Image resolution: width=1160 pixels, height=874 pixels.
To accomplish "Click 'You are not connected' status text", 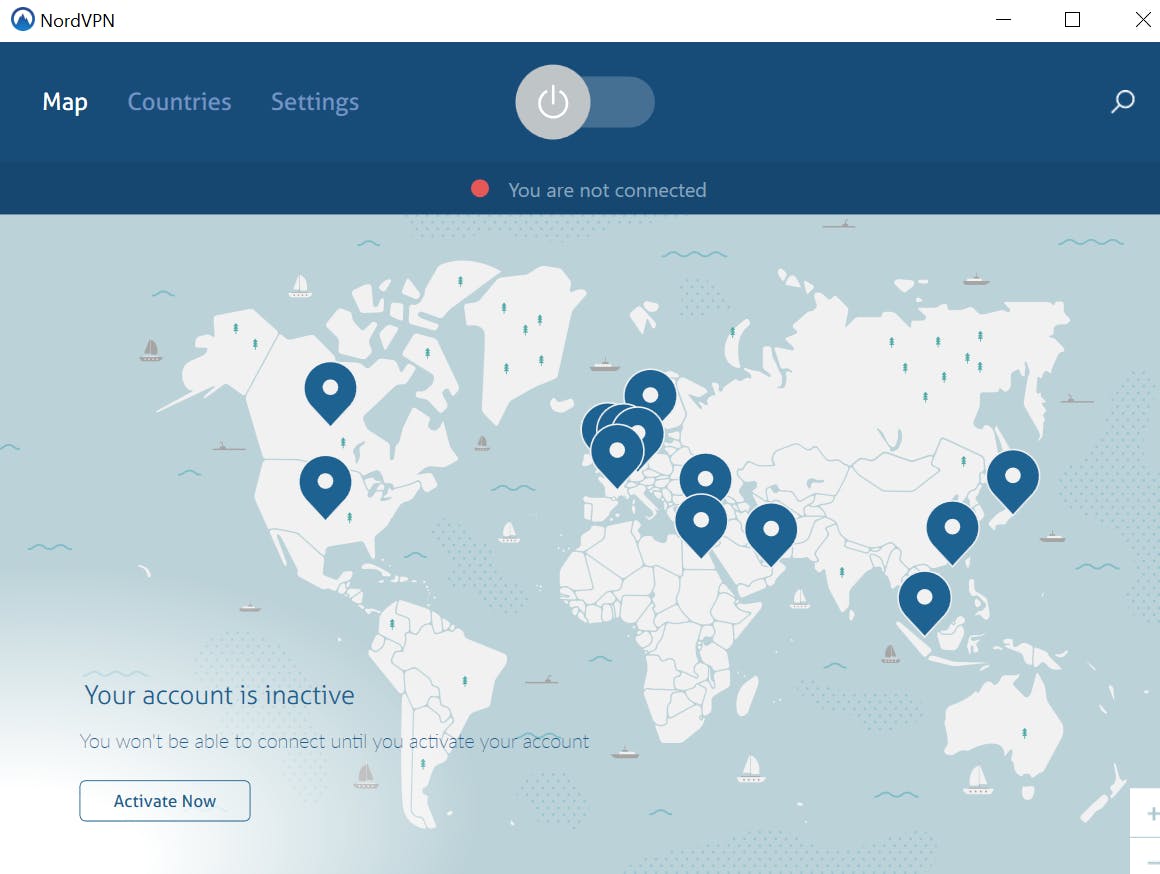I will (x=607, y=190).
